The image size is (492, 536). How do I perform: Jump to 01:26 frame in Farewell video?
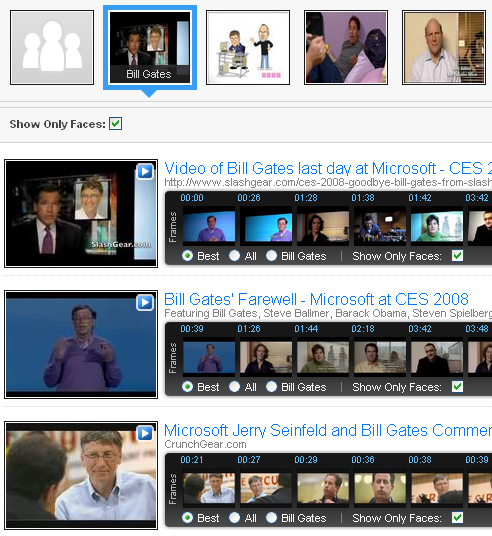coord(266,357)
